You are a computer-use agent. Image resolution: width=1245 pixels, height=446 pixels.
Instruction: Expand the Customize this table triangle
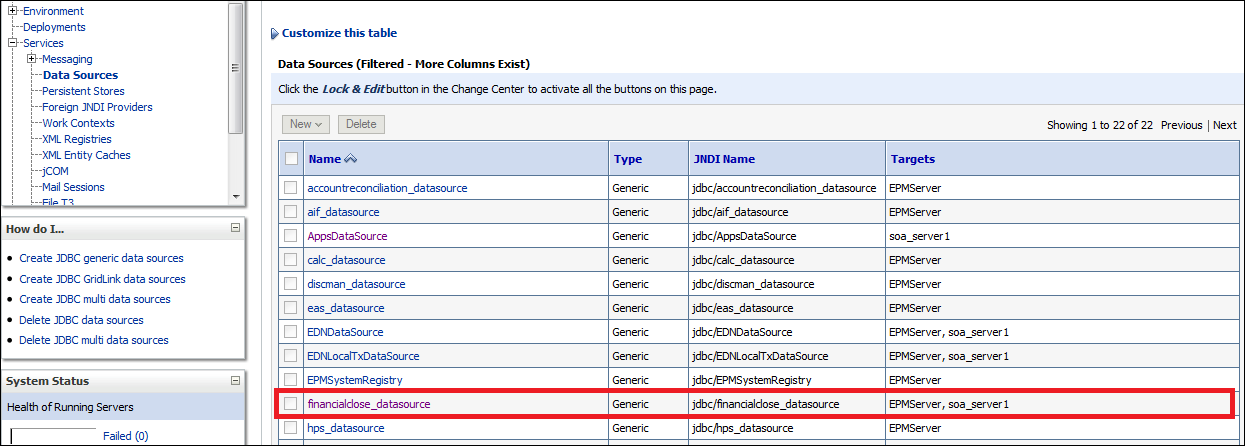275,34
